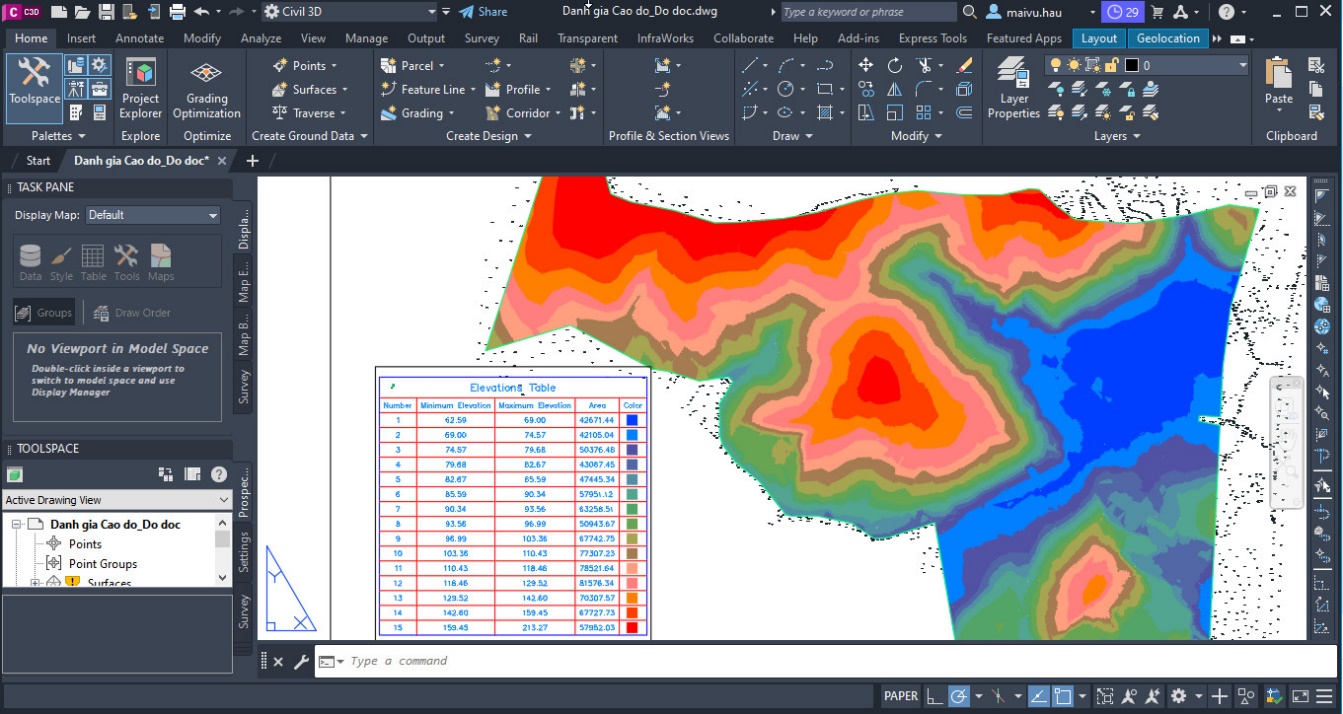Click the black layer color swatch
Viewport: 1343px width, 714px height.
click(1132, 65)
